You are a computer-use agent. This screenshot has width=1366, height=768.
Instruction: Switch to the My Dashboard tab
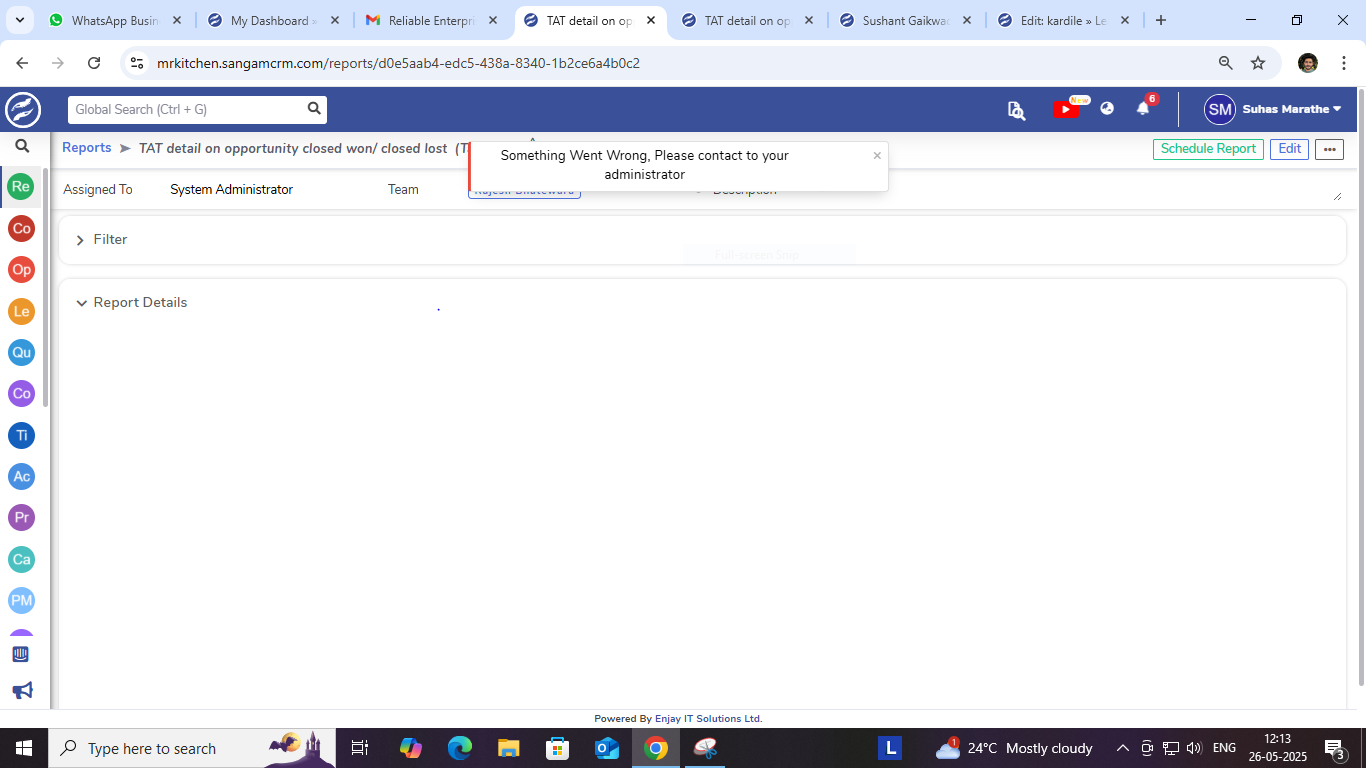pyautogui.click(x=274, y=20)
